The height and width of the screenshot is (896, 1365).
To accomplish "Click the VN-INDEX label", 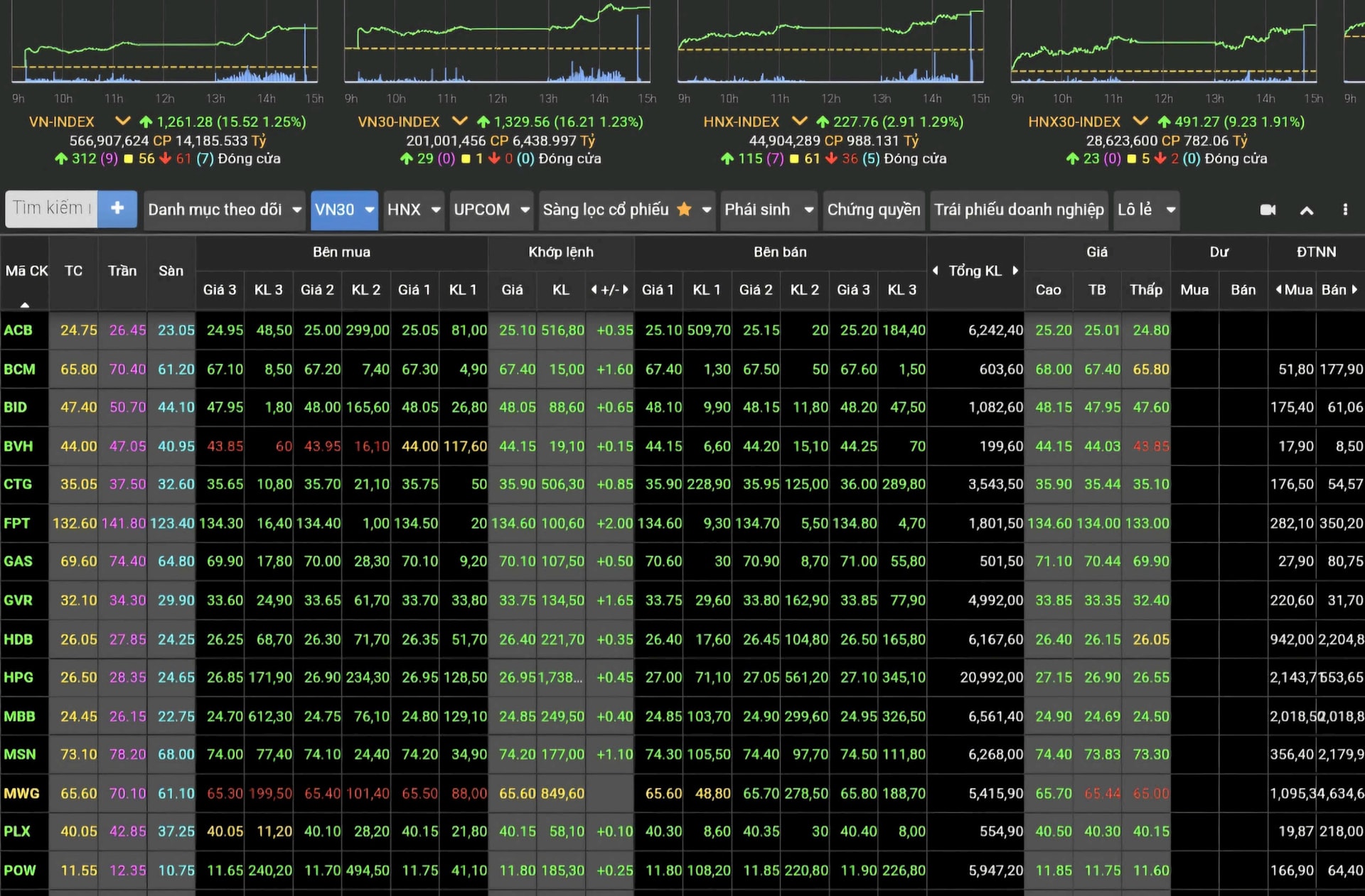I will pyautogui.click(x=62, y=122).
